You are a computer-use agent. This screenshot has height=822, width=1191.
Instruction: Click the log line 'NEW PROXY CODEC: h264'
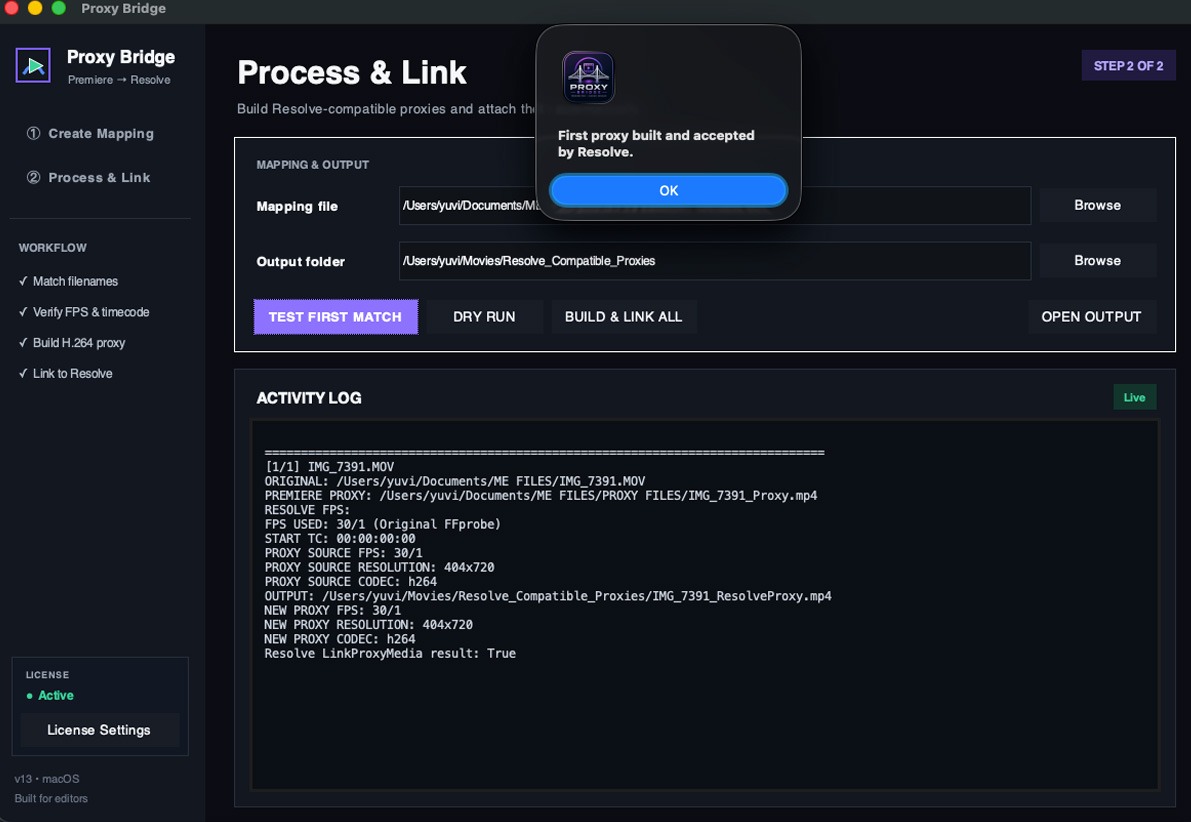point(340,639)
